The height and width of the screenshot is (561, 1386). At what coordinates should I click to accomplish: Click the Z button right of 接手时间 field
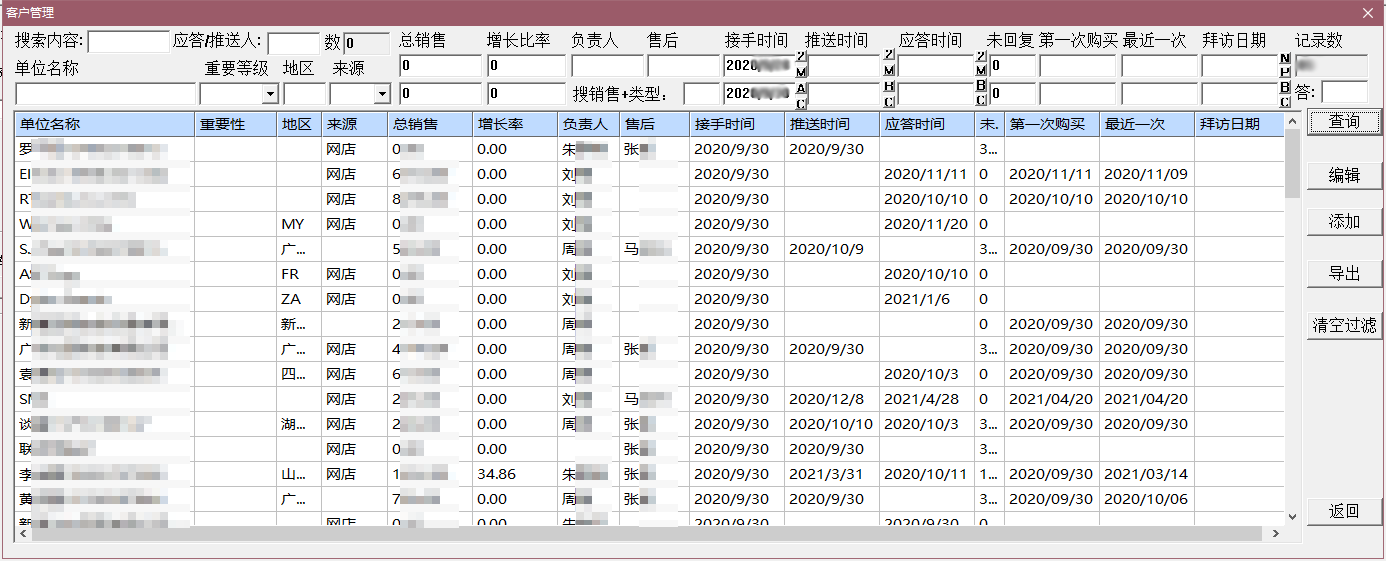click(x=801, y=56)
